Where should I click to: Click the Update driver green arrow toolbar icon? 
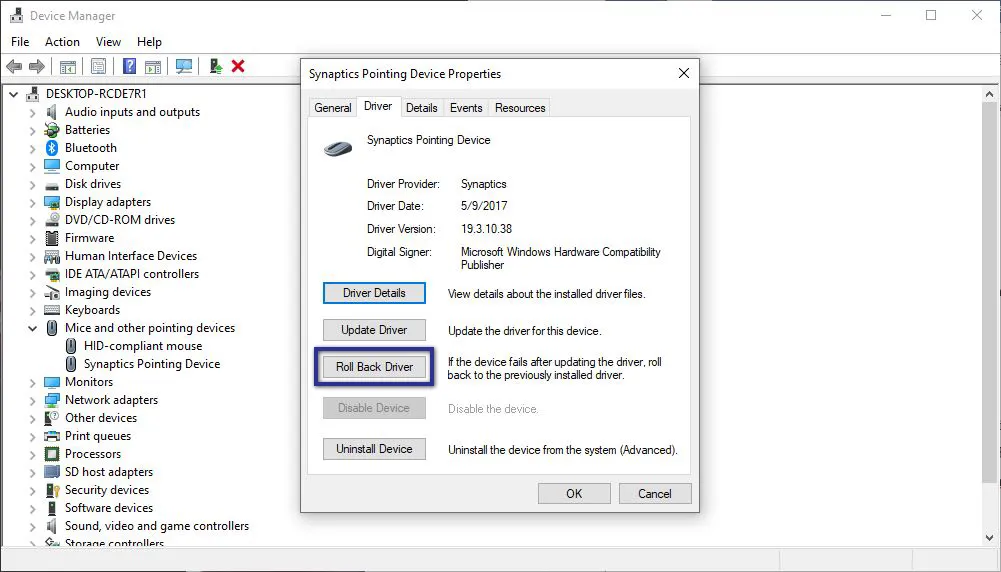coord(216,66)
